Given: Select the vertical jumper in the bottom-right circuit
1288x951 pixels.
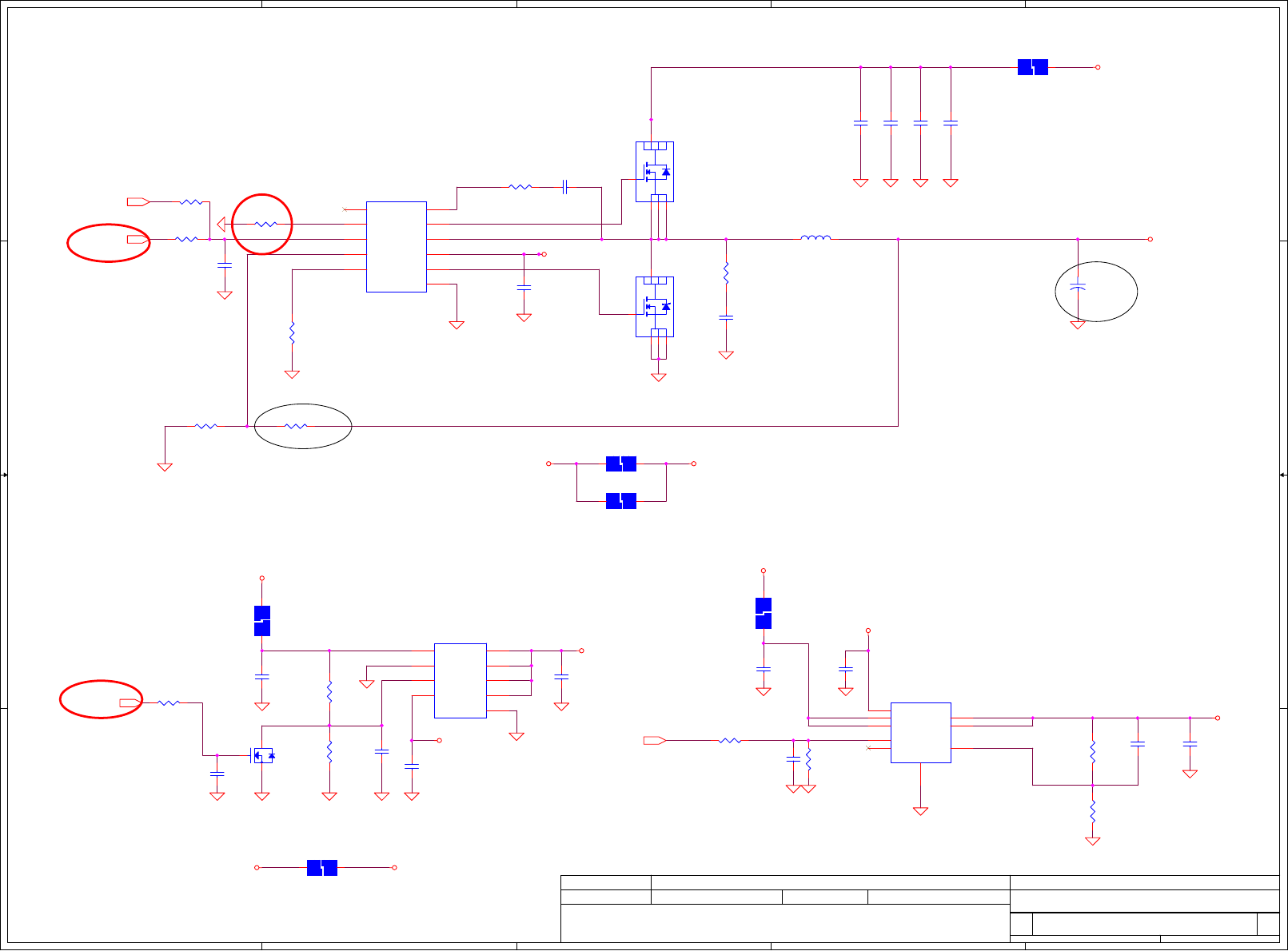Looking at the screenshot, I should 764,613.
